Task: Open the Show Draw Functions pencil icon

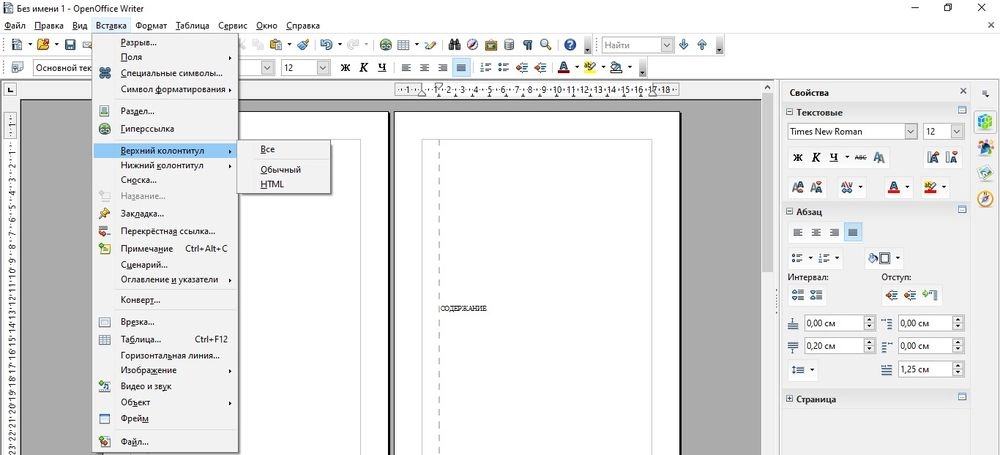Action: pos(430,45)
